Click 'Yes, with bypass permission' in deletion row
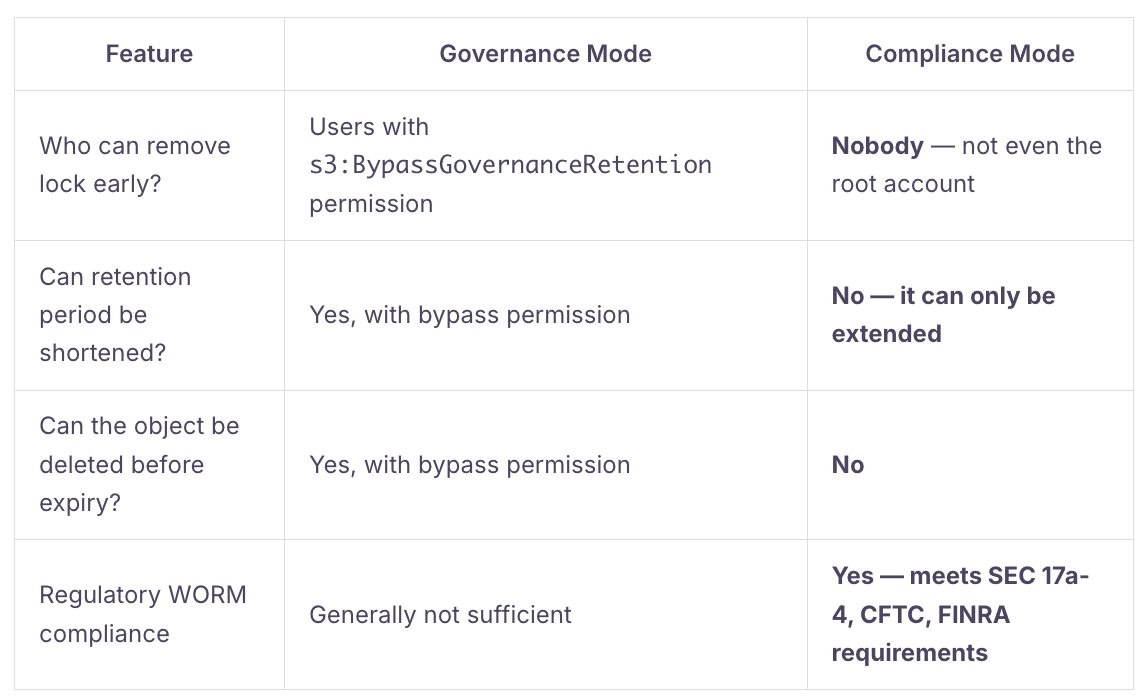1148x700 pixels. coord(469,465)
